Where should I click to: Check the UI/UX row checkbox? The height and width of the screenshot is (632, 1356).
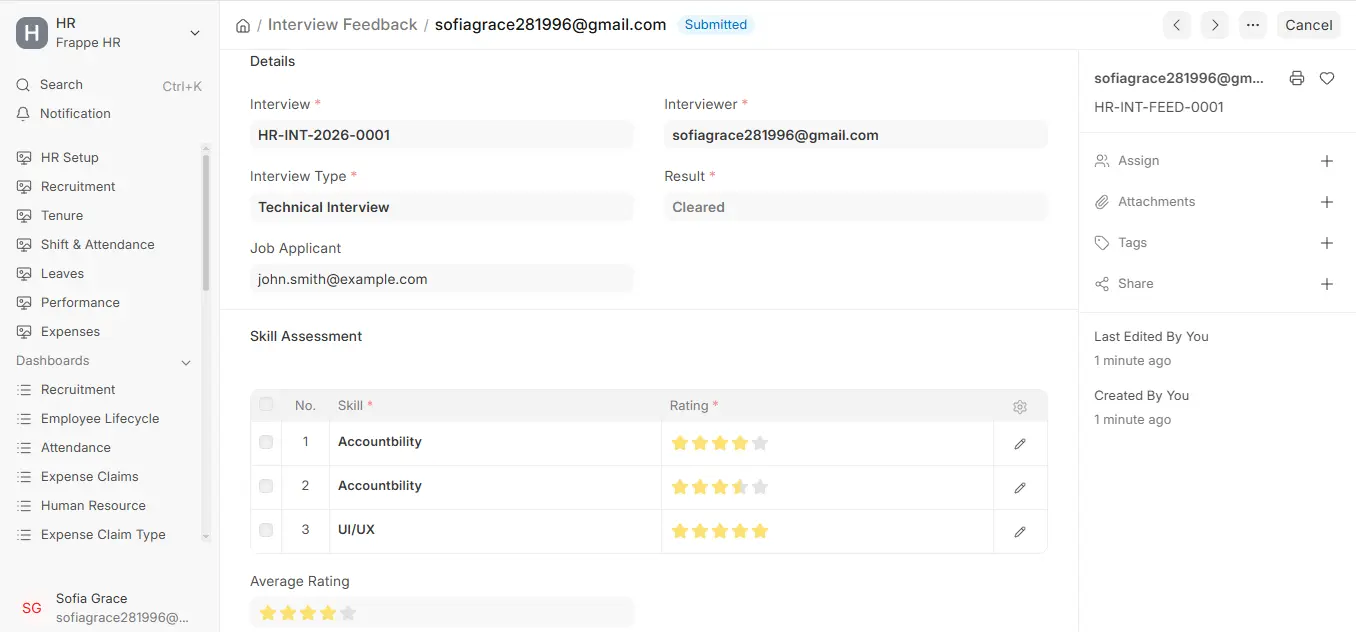tap(266, 530)
